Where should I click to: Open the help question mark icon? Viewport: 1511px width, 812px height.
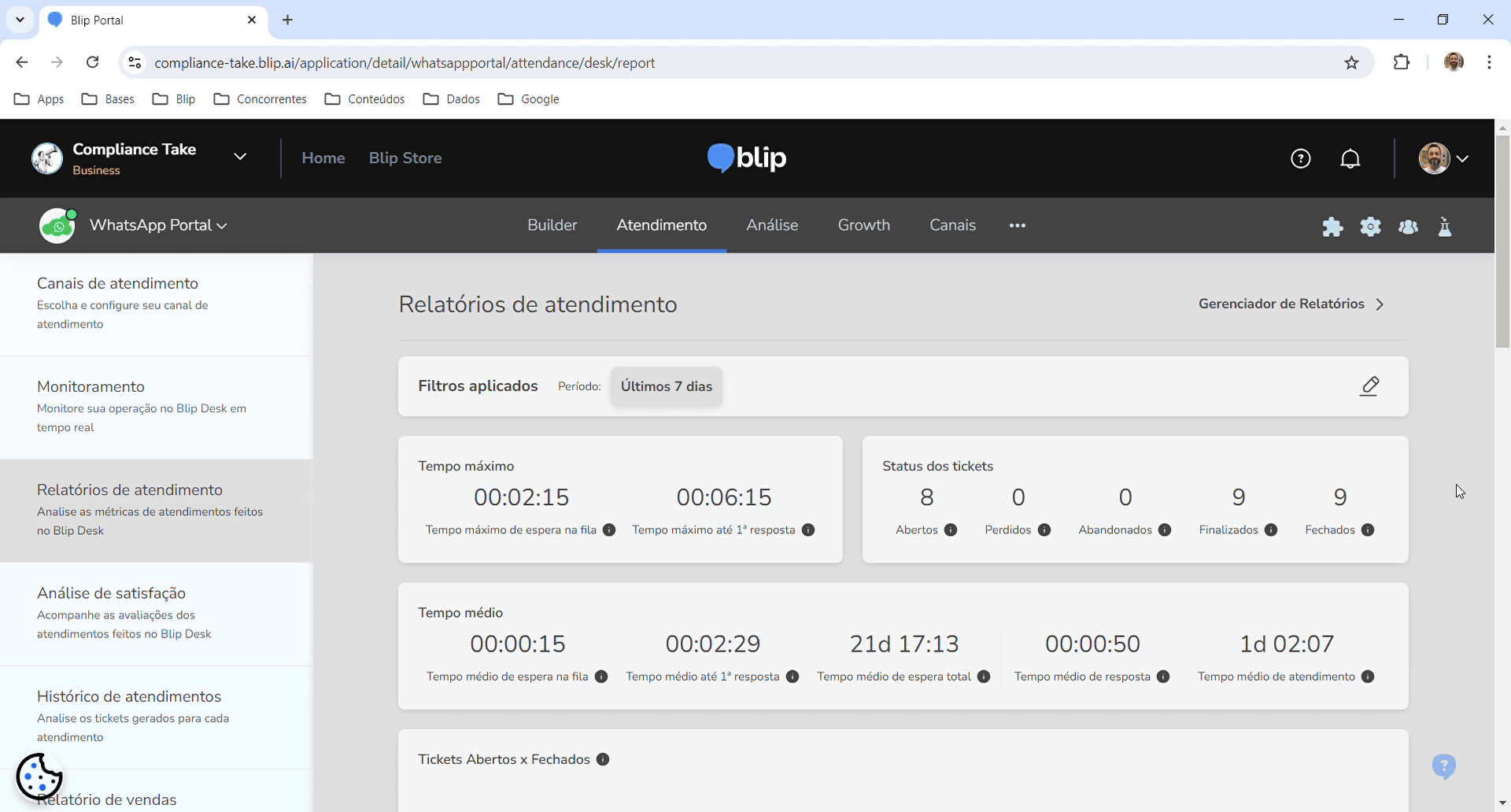pos(1301,158)
